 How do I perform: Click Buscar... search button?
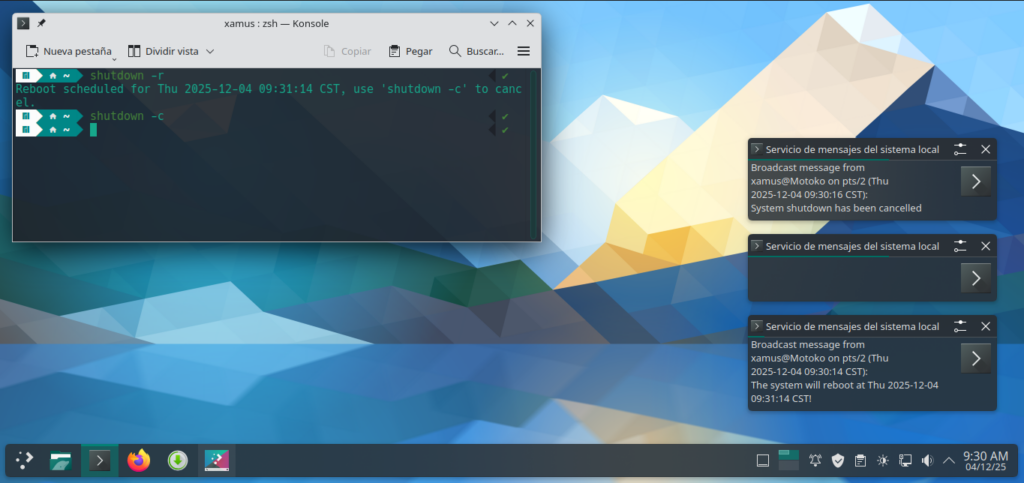[x=477, y=51]
